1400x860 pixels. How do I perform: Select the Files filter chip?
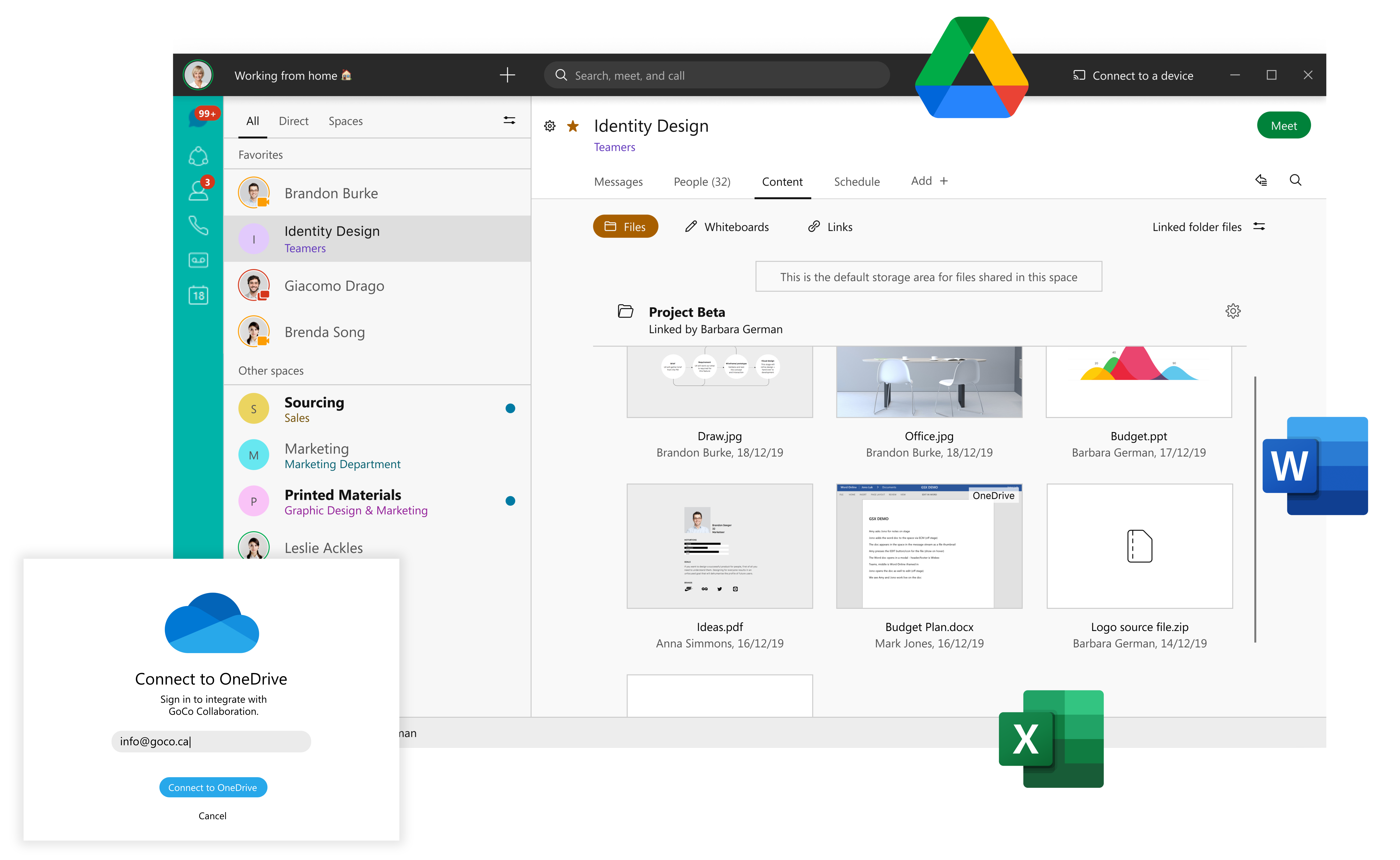[x=625, y=226]
